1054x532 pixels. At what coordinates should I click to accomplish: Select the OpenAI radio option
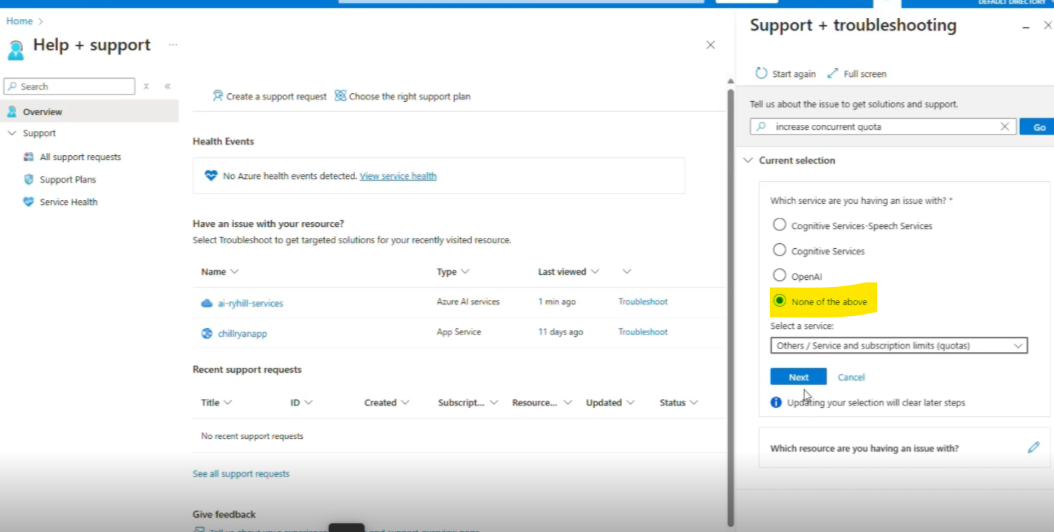click(x=779, y=275)
